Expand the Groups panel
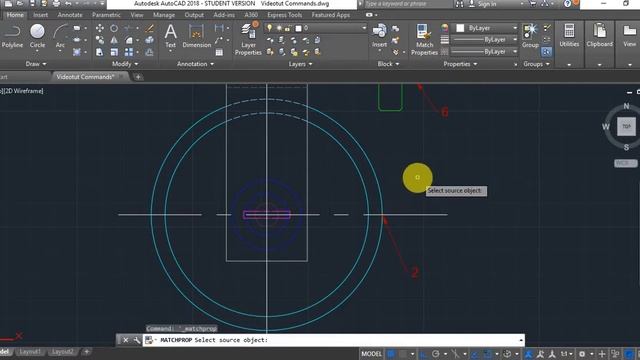Viewport: 640px width, 360px height. (x=536, y=64)
